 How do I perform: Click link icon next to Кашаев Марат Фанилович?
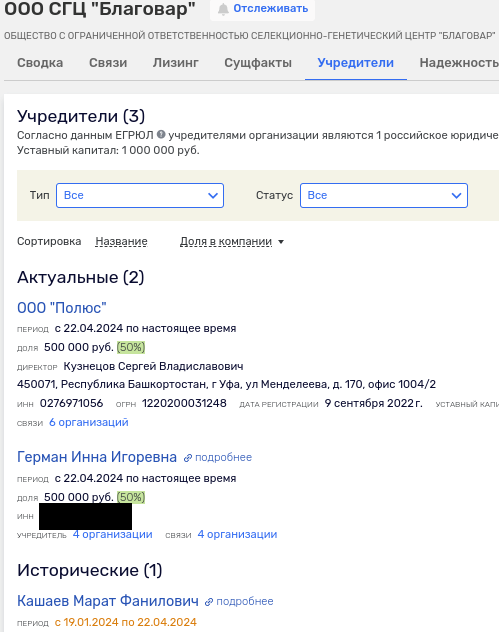pyautogui.click(x=209, y=602)
